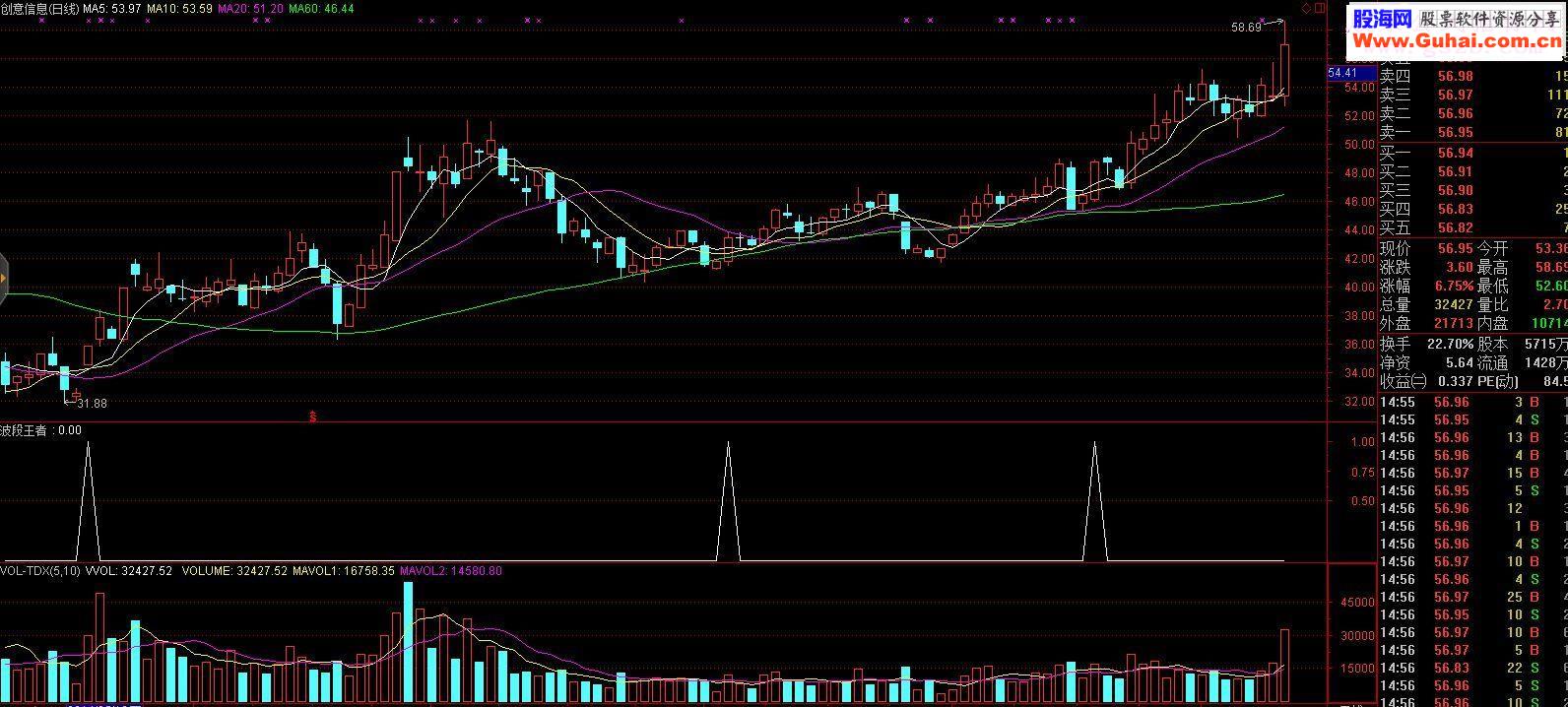Screen dimensions: 1568x707
Task: Select the tick row with volume 12
Action: (1472, 508)
